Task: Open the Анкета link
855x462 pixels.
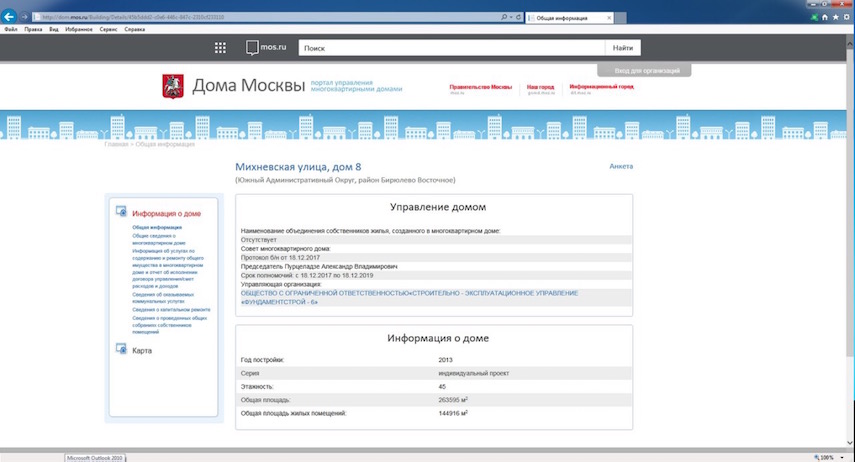Action: click(x=621, y=166)
